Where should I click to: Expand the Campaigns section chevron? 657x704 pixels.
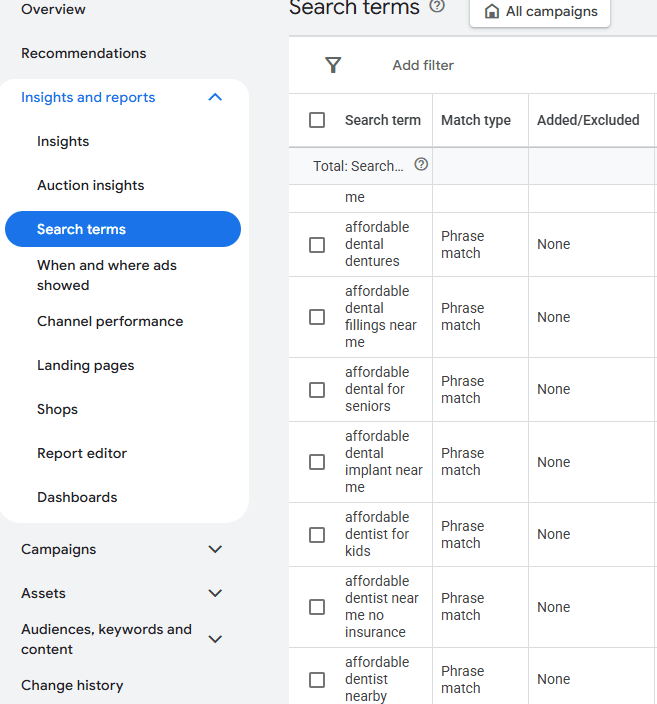pyautogui.click(x=216, y=549)
